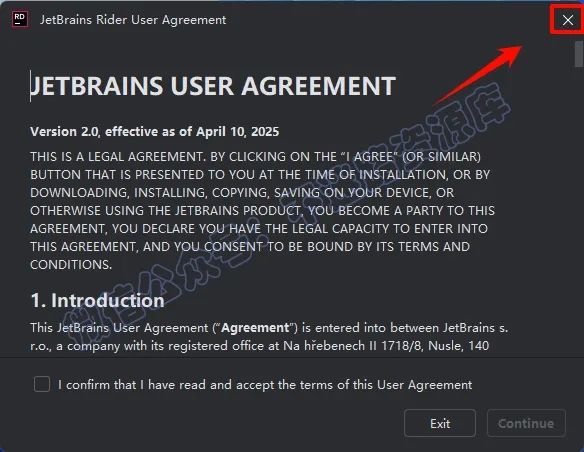Click the Continue button
The height and width of the screenshot is (452, 584).
[x=526, y=423]
